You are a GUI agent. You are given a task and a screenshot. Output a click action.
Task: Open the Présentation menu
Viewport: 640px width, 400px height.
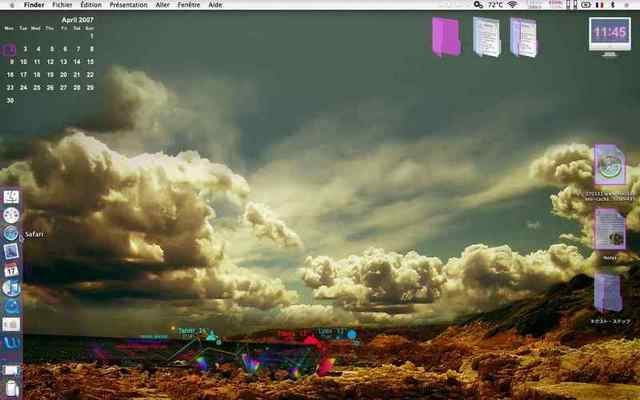(x=128, y=5)
